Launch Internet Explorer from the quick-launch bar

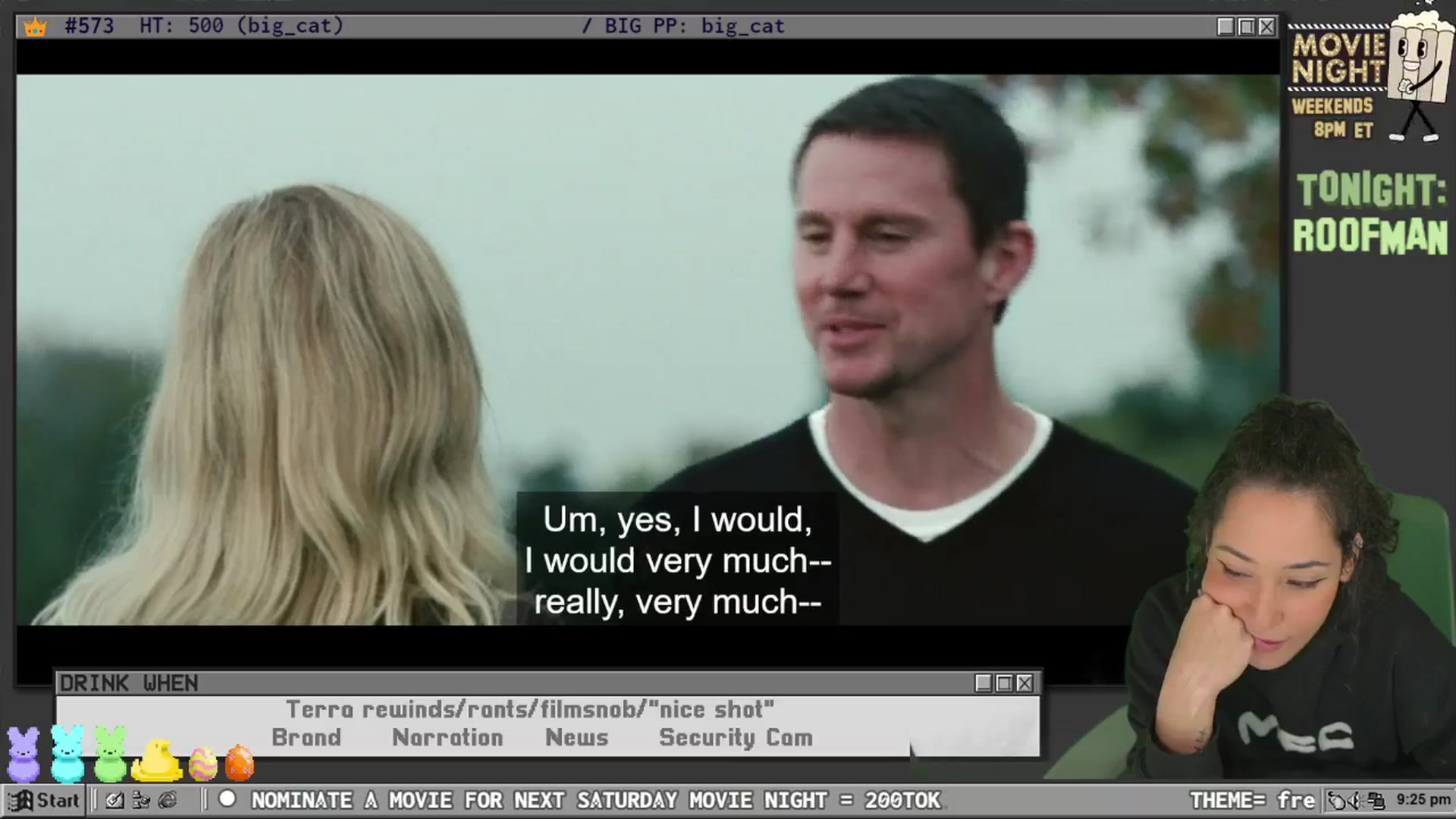coord(168,800)
